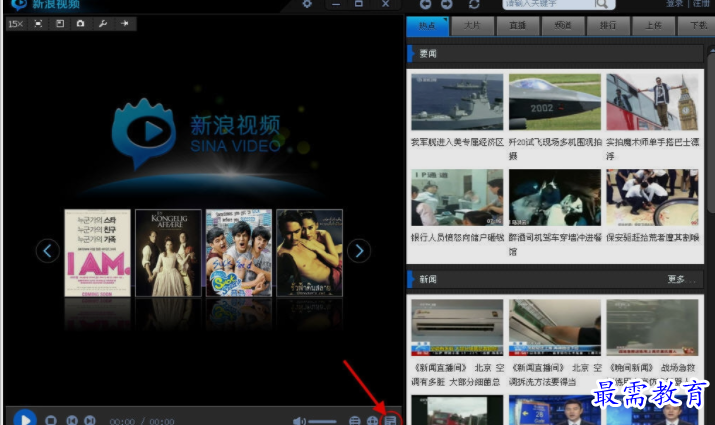Open the news anchor thumbnail at bottom
This screenshot has height=425, width=715.
[x=554, y=410]
